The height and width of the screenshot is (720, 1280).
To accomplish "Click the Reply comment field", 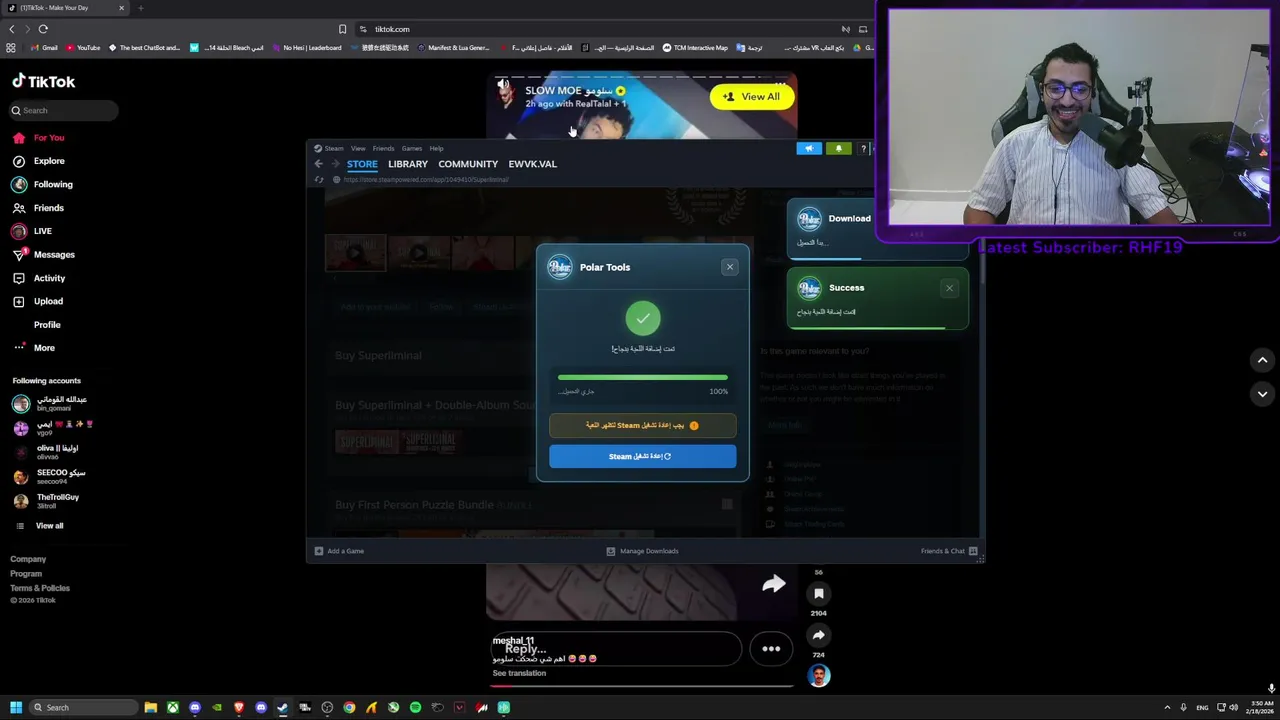I will pos(615,649).
